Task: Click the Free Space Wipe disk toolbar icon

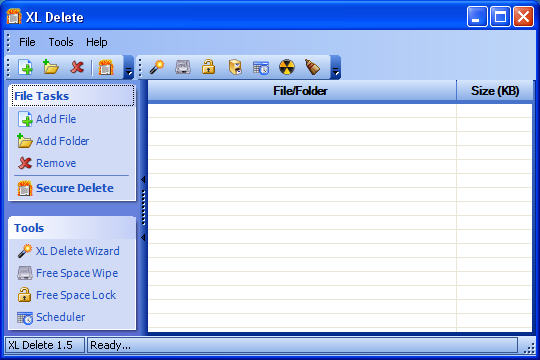Action: tap(183, 67)
